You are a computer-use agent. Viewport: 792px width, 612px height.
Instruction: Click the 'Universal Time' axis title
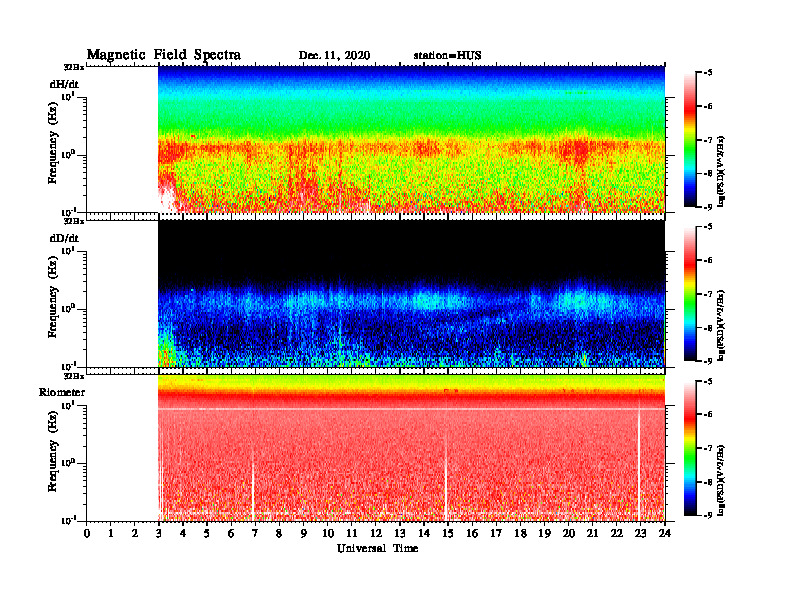pos(377,548)
